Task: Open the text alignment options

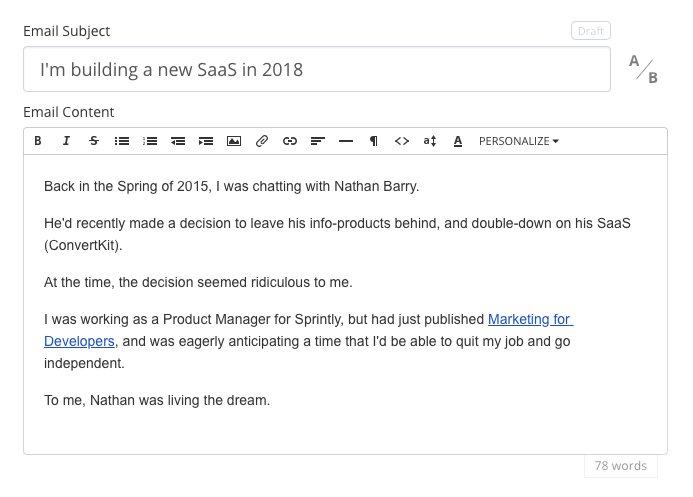Action: pyautogui.click(x=318, y=141)
